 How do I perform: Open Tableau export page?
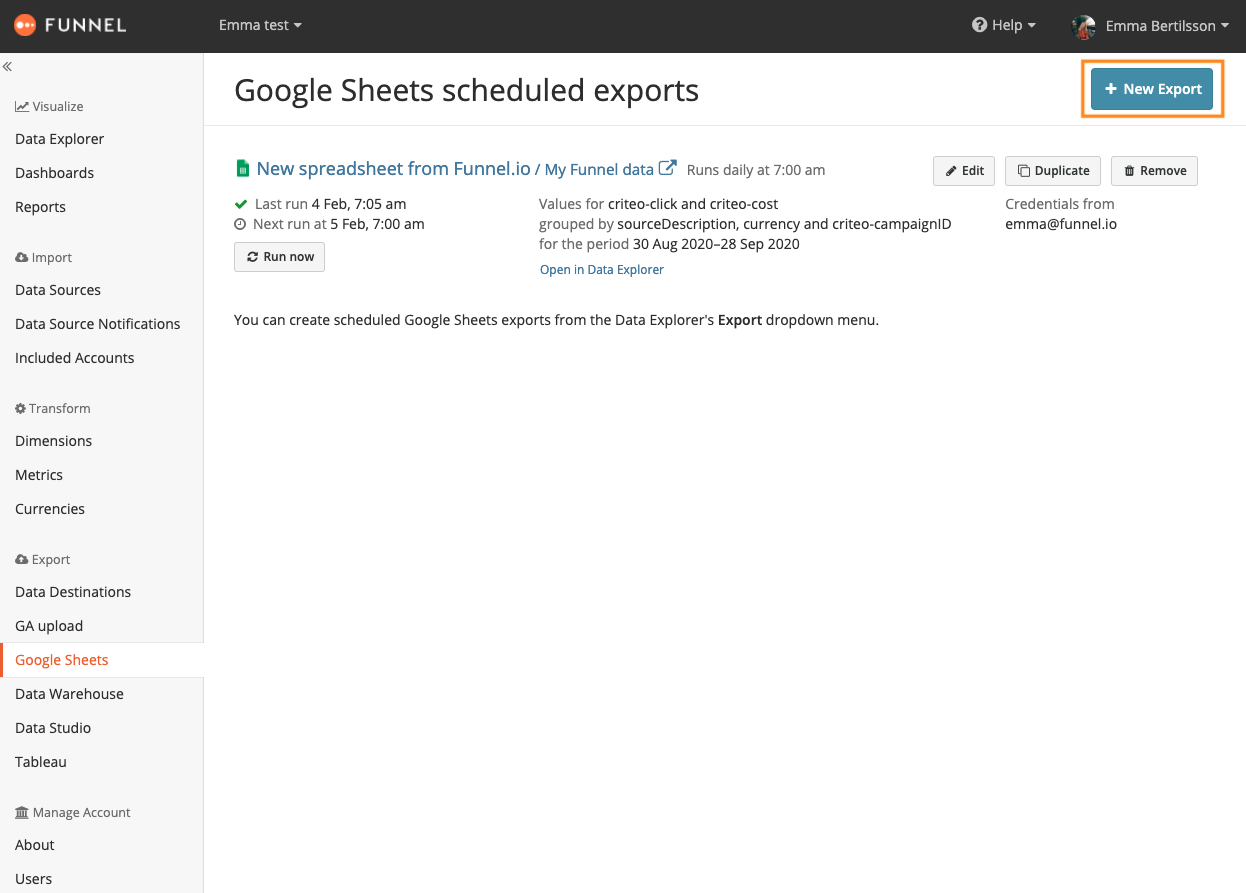click(x=41, y=762)
